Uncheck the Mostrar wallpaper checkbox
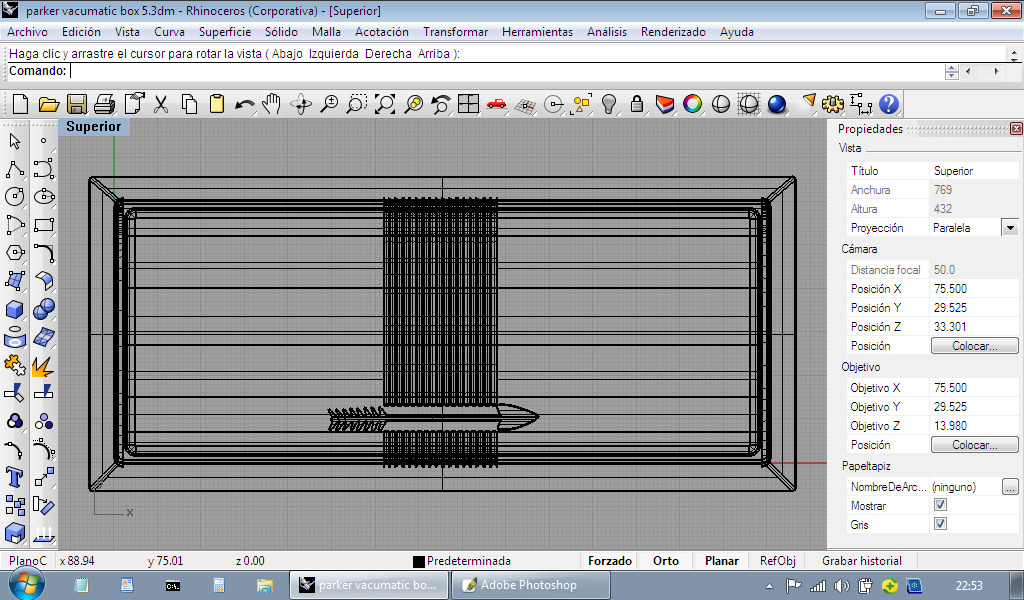 coord(940,506)
